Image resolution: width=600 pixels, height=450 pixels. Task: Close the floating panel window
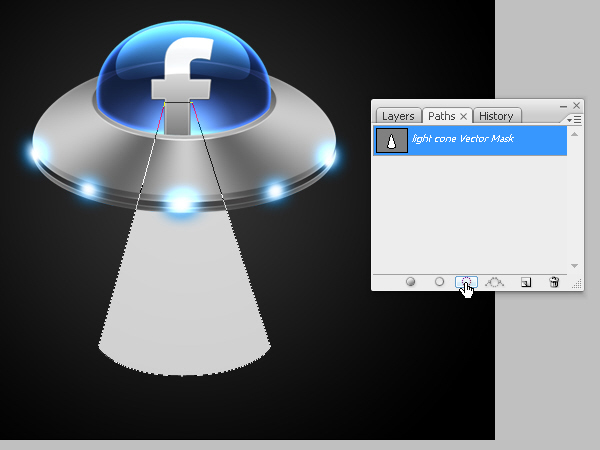tap(577, 105)
